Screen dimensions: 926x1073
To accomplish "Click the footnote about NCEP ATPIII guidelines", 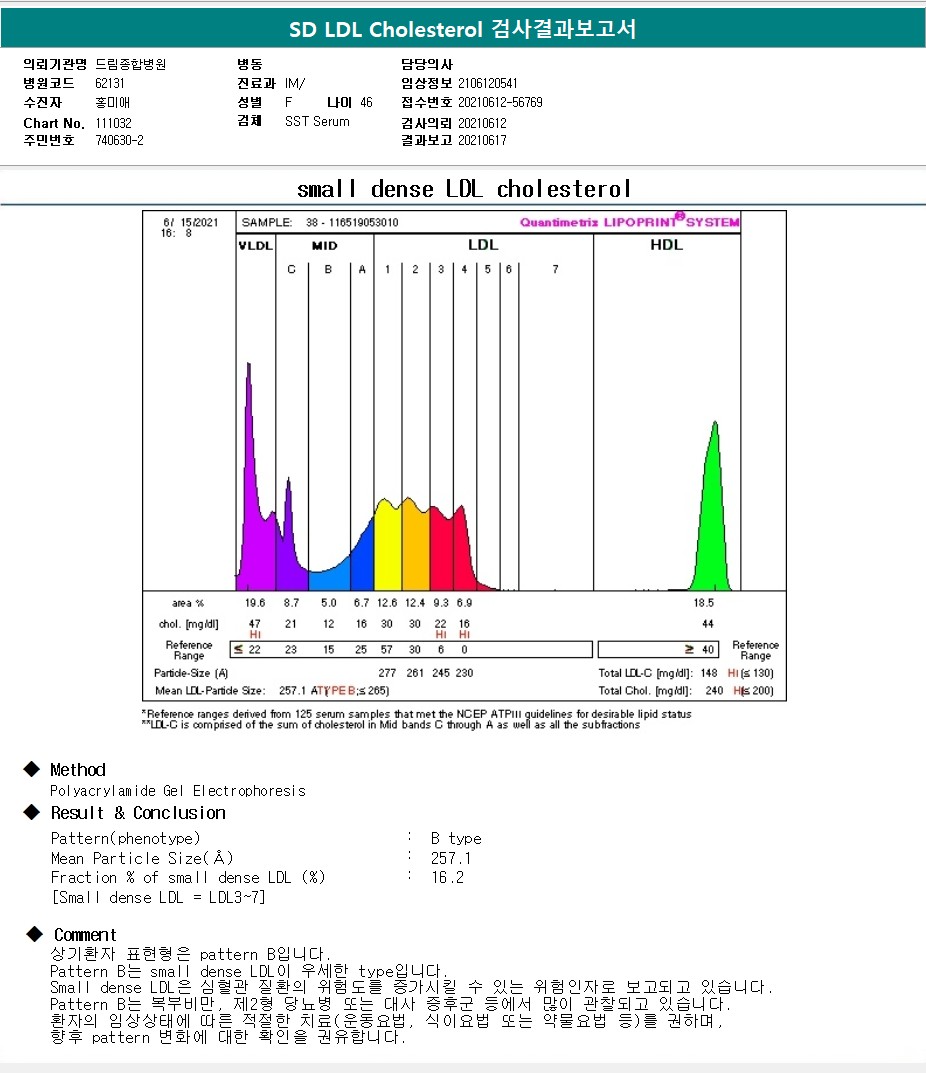I will coord(416,714).
